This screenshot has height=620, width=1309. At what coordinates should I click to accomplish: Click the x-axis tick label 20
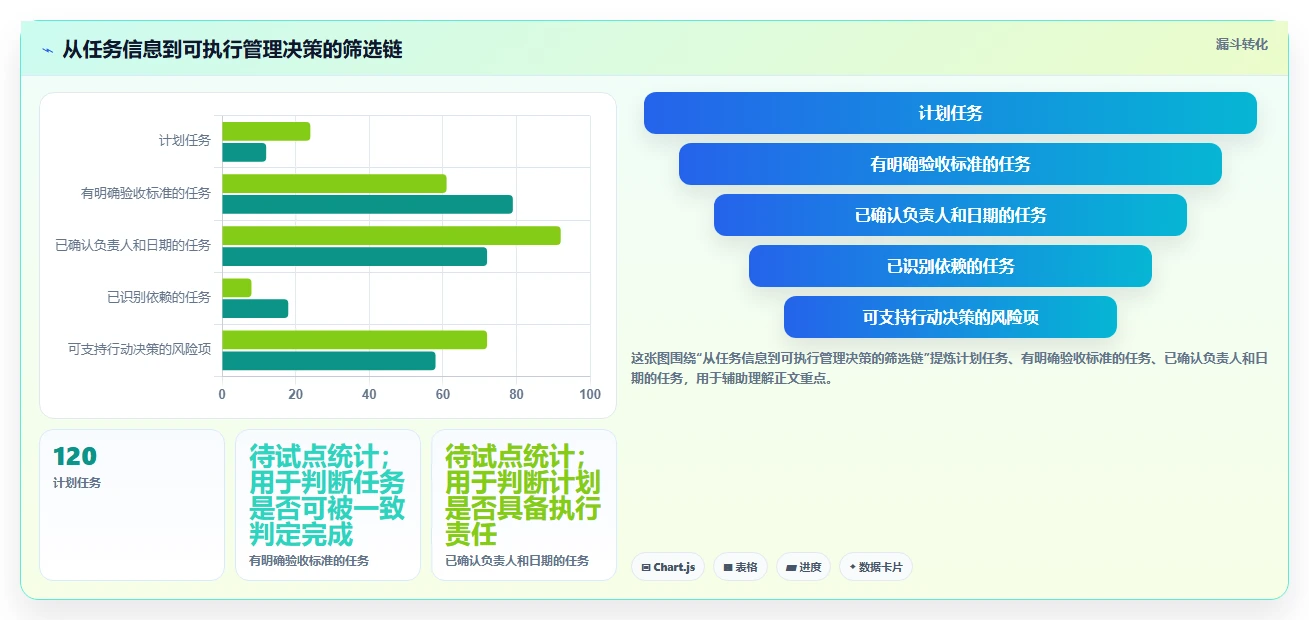[x=296, y=394]
